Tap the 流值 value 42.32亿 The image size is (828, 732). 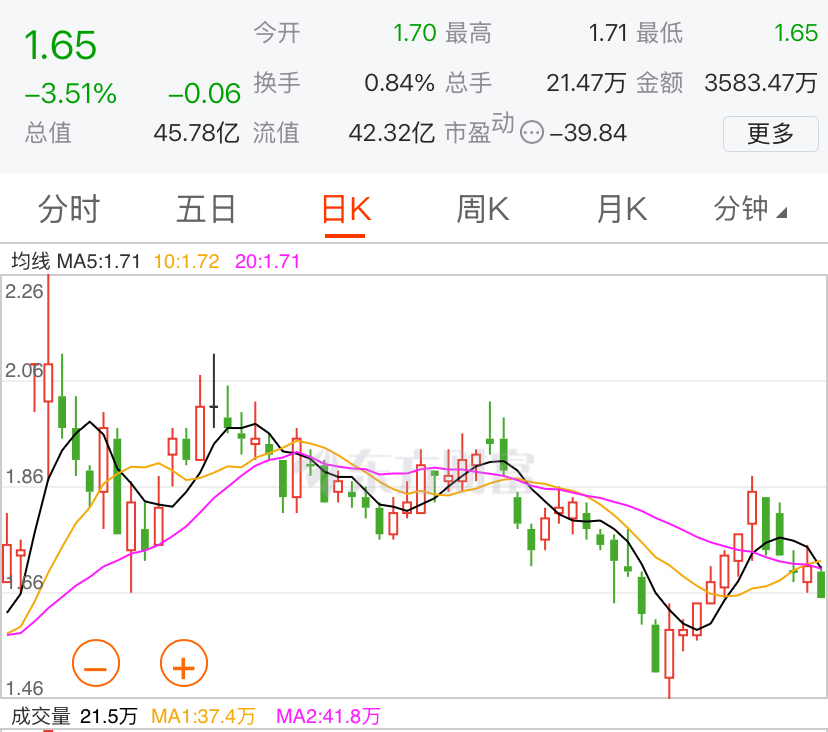point(391,133)
